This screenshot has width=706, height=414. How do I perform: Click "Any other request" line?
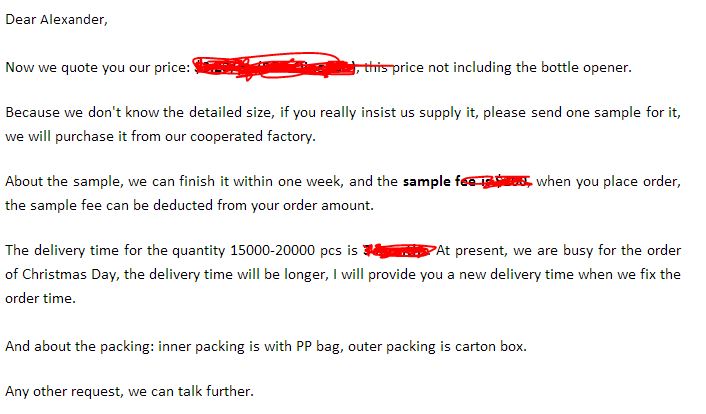click(x=130, y=391)
